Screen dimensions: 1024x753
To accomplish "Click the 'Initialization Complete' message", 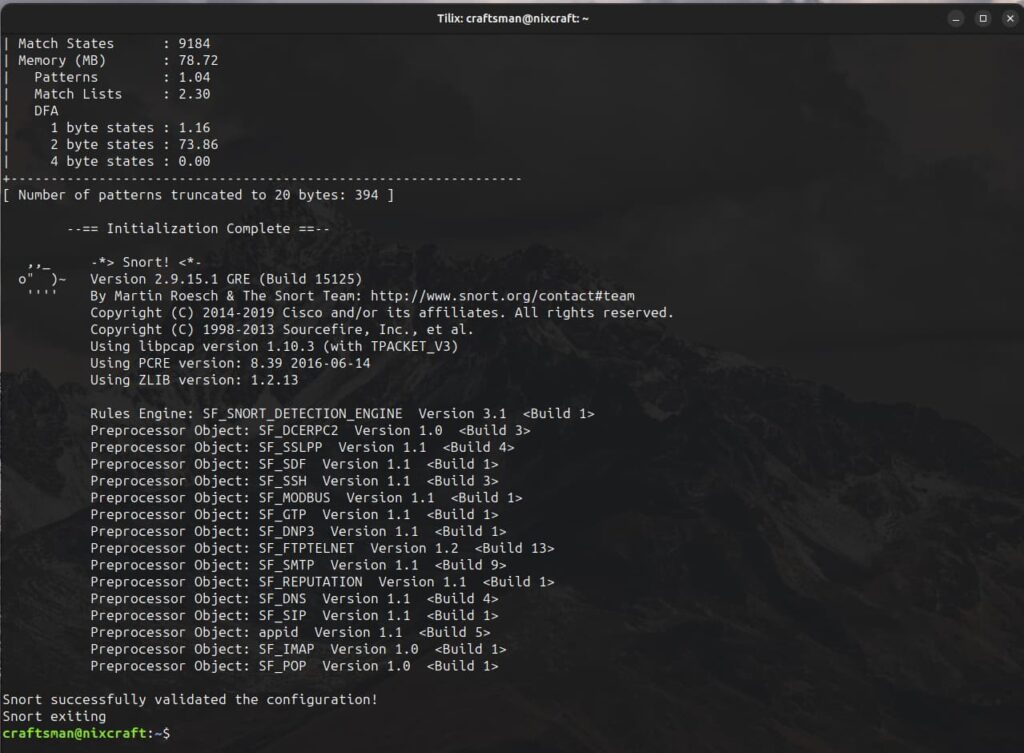I will 199,229.
